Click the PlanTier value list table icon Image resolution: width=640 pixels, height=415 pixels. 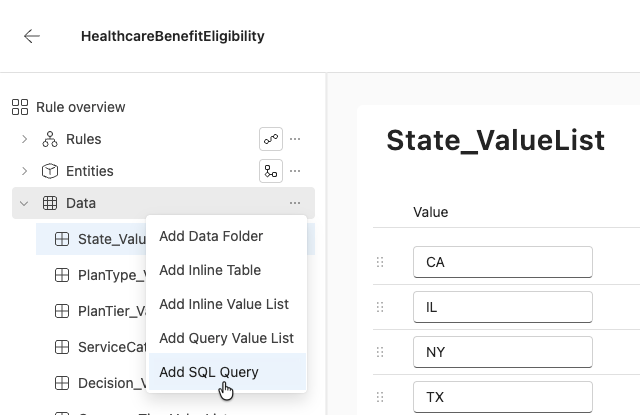tap(62, 311)
